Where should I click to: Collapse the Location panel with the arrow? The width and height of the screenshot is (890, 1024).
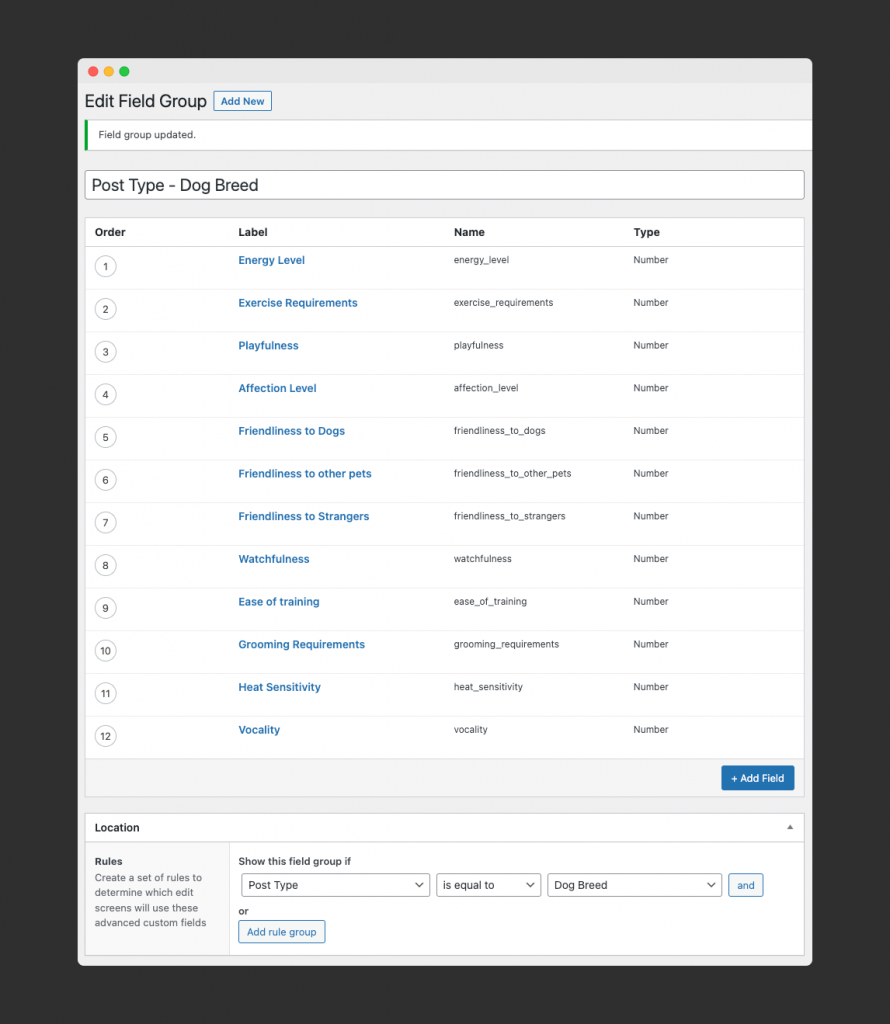[789, 827]
